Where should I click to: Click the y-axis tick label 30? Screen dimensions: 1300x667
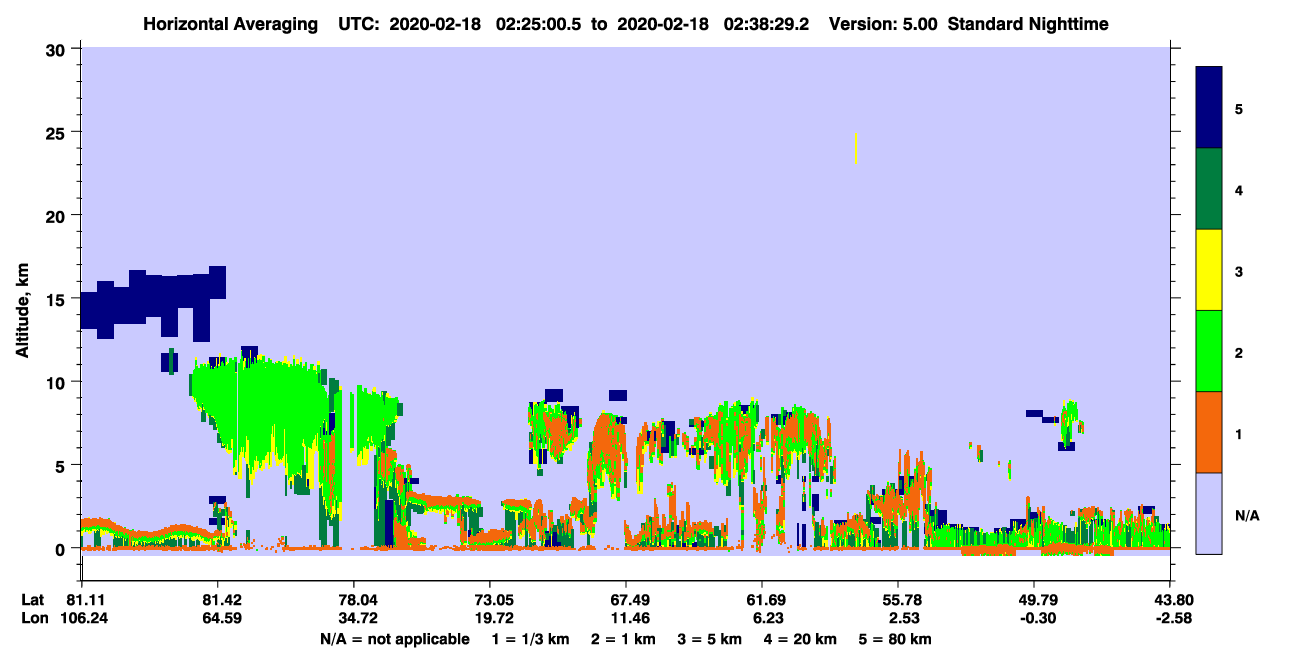58,49
